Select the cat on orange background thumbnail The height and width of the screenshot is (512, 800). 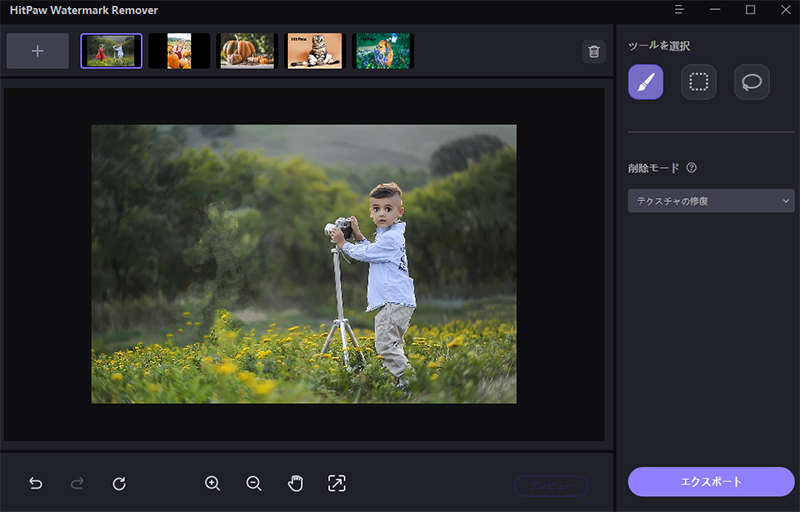click(x=315, y=51)
